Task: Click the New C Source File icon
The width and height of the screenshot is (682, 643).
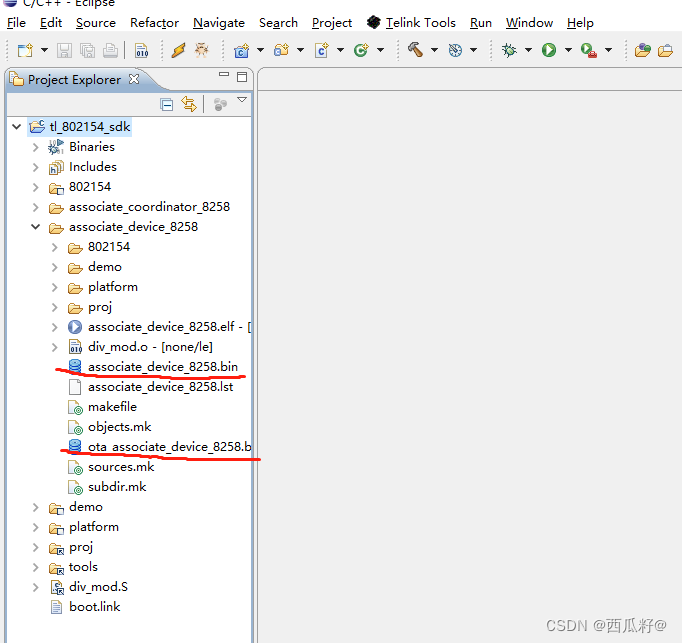Action: point(322,50)
